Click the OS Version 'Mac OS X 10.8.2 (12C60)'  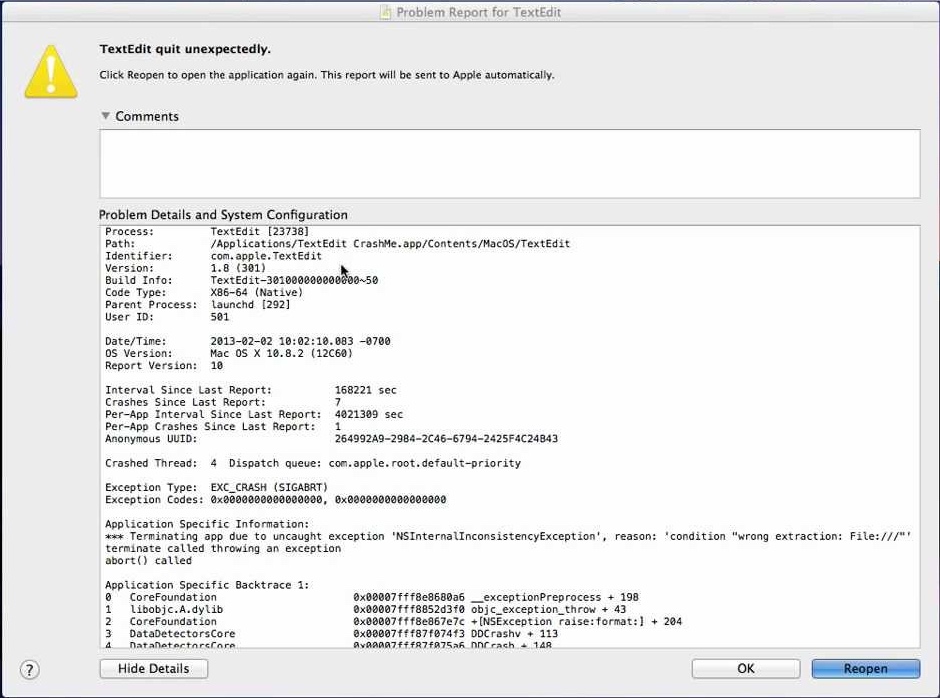tap(282, 353)
